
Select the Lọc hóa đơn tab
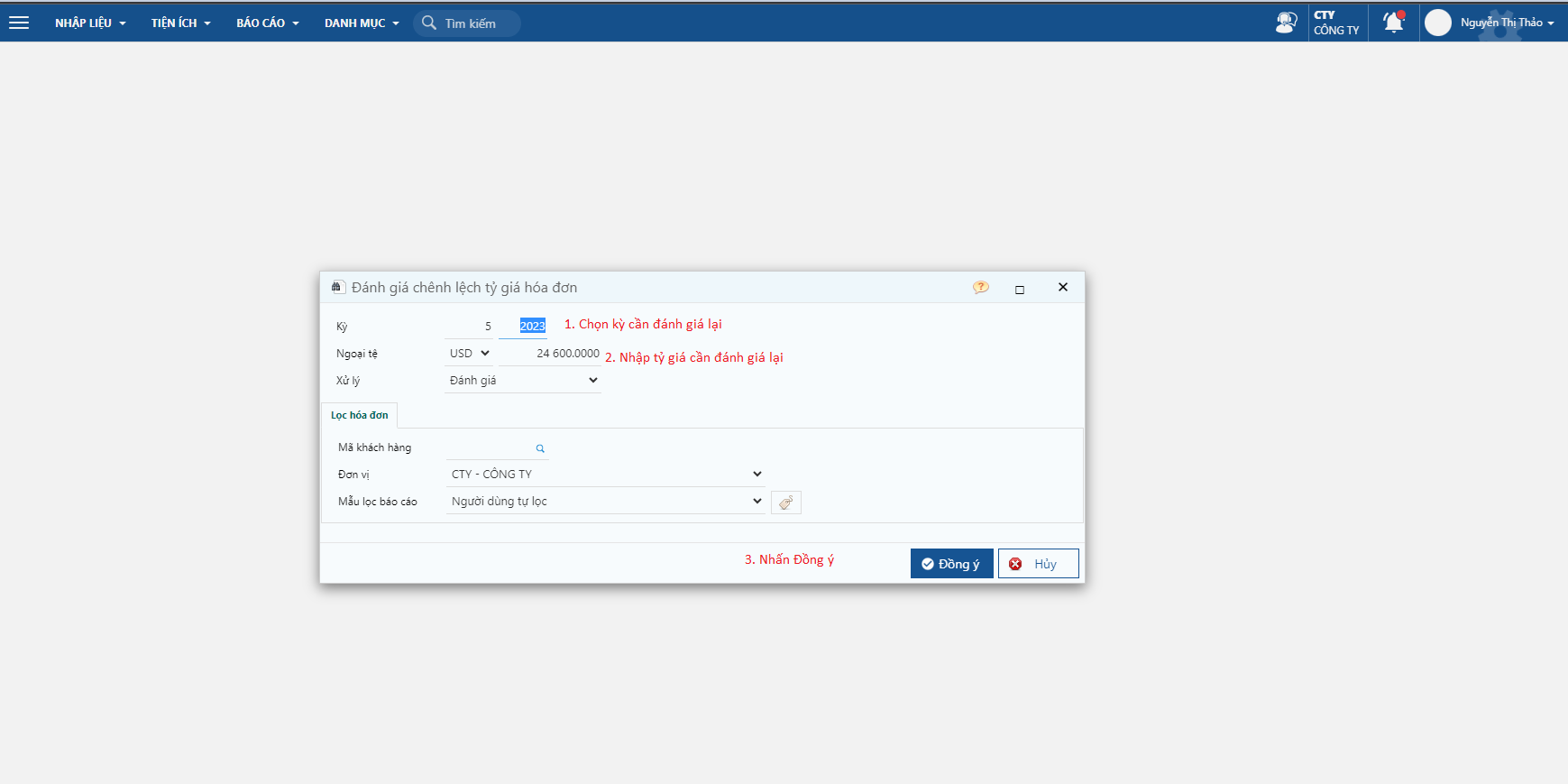359,415
